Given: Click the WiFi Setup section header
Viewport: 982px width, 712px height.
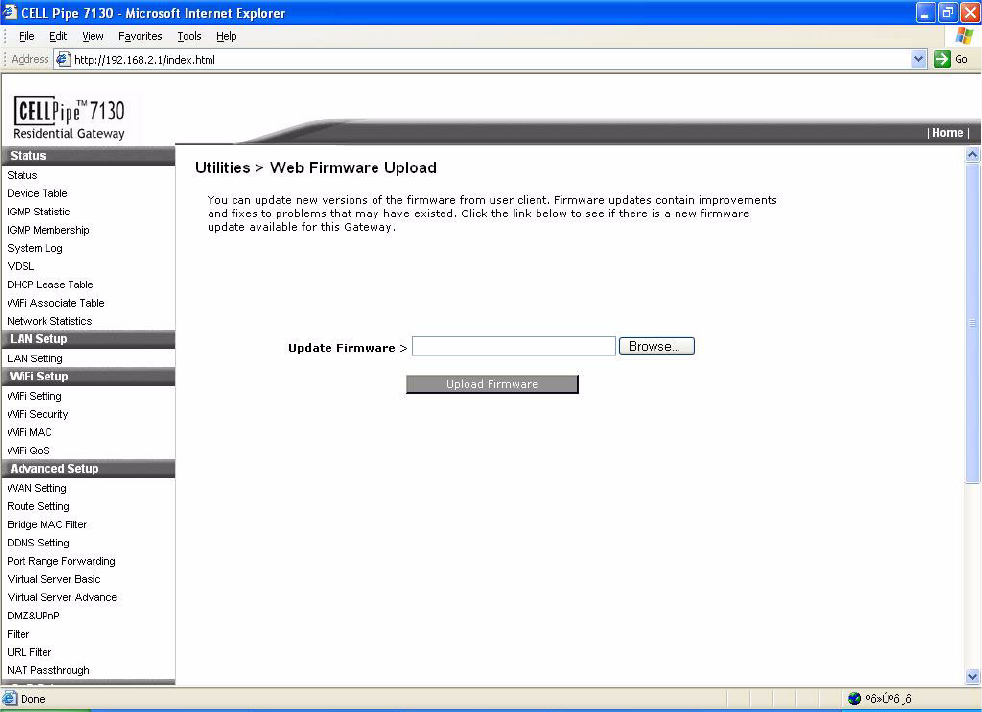Looking at the screenshot, I should (88, 377).
